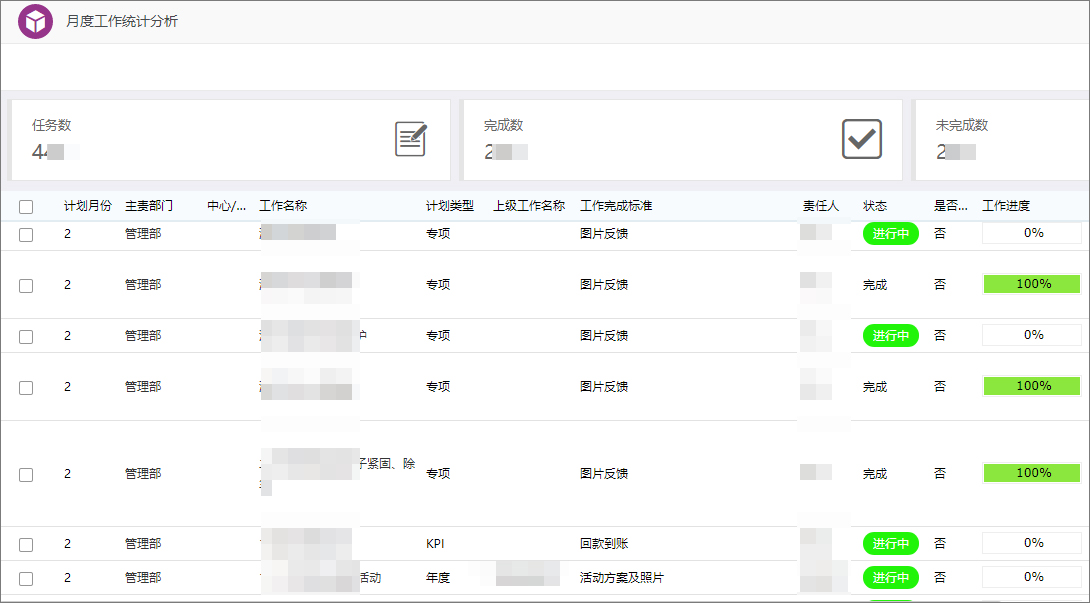Check the checkbox on the last 活动 row

point(25,577)
